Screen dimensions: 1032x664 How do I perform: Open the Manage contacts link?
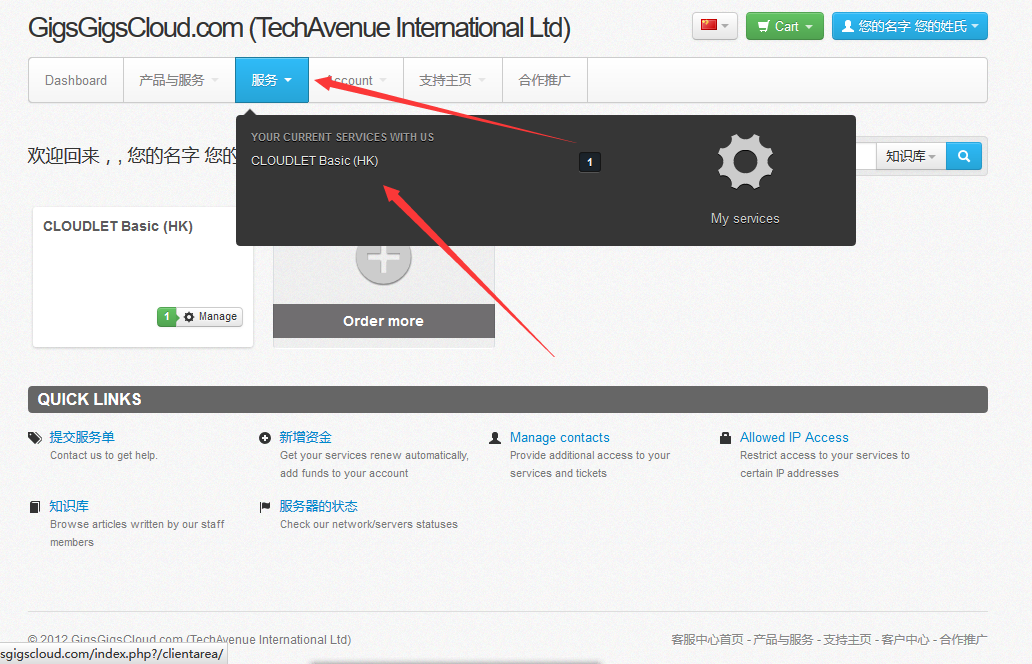pyautogui.click(x=559, y=438)
